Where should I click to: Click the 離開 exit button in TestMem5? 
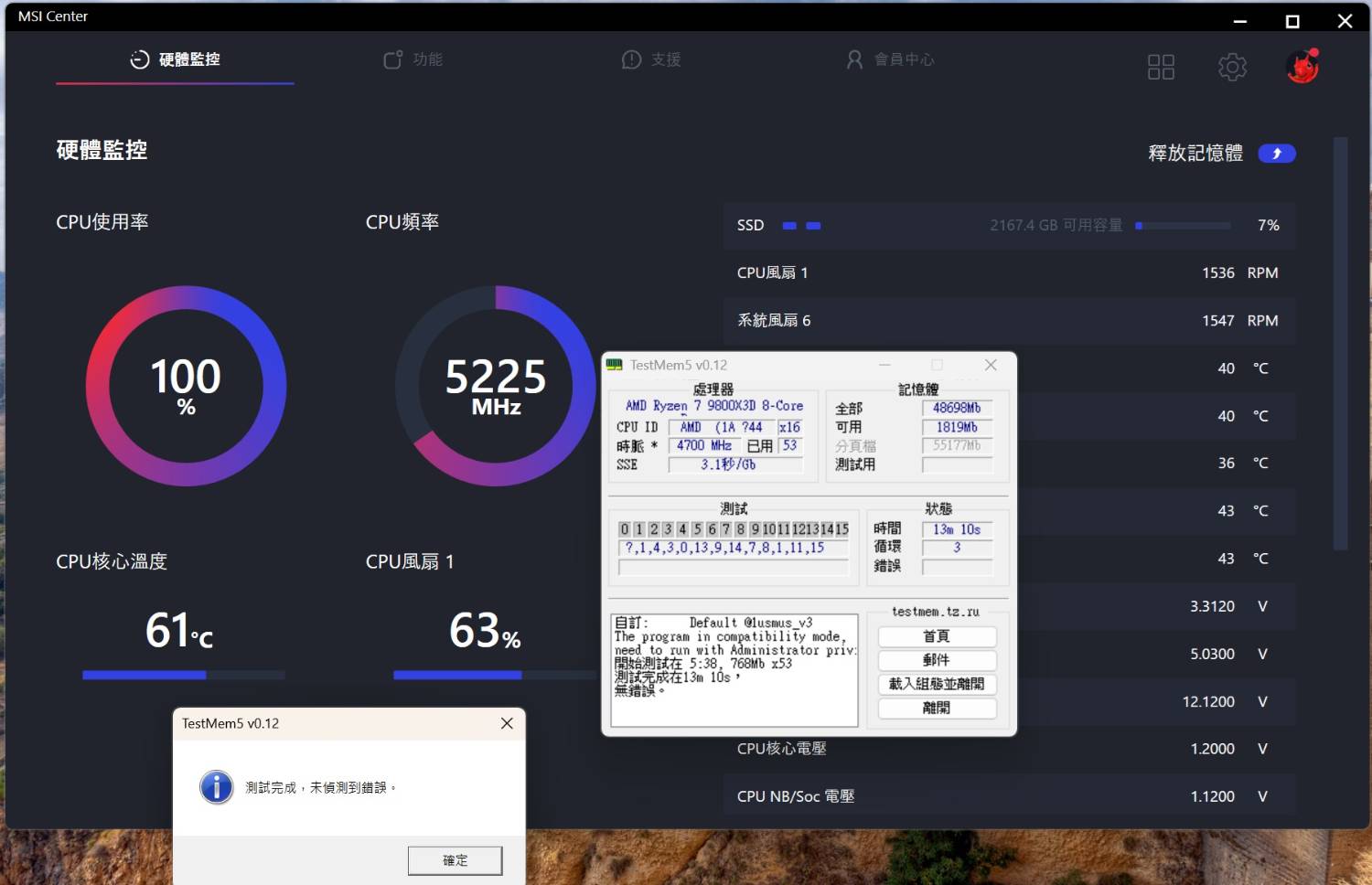click(x=937, y=708)
